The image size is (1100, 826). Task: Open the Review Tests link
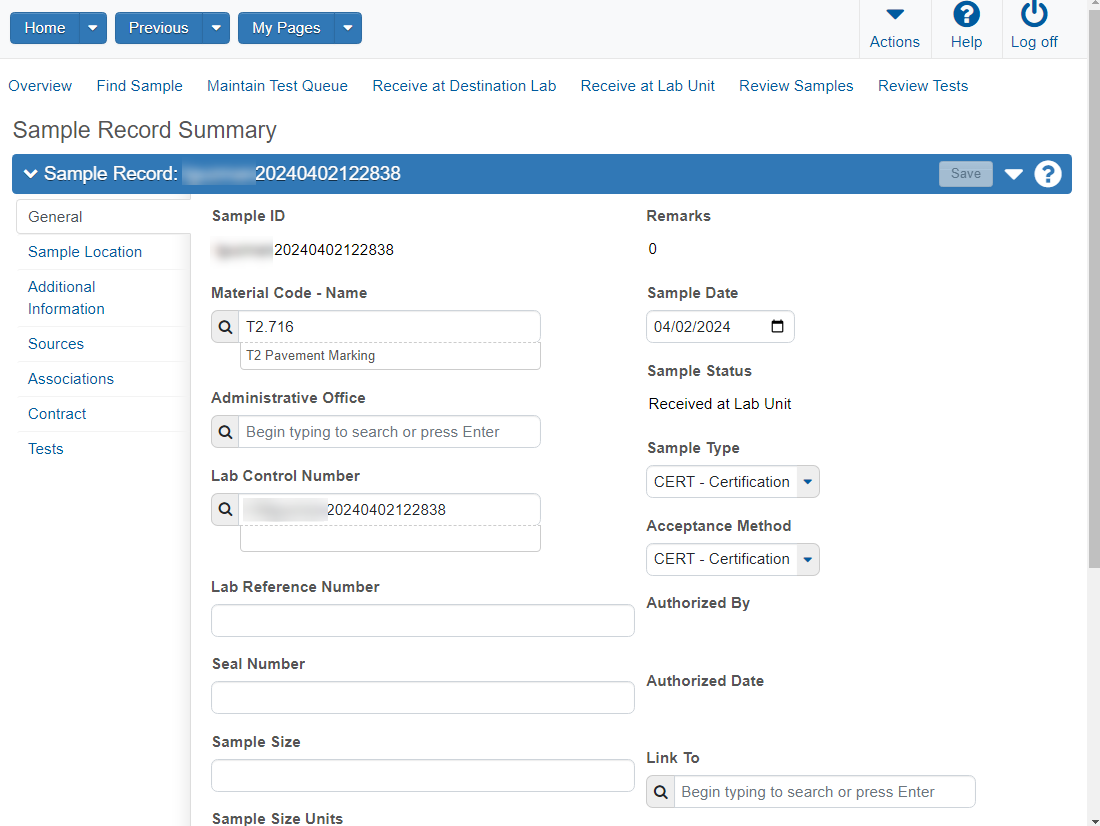point(923,86)
